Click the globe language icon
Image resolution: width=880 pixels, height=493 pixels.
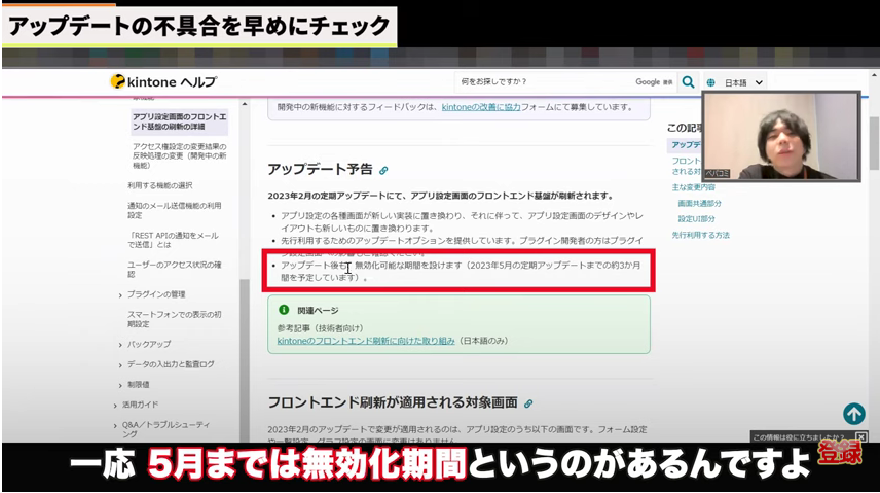tap(710, 82)
